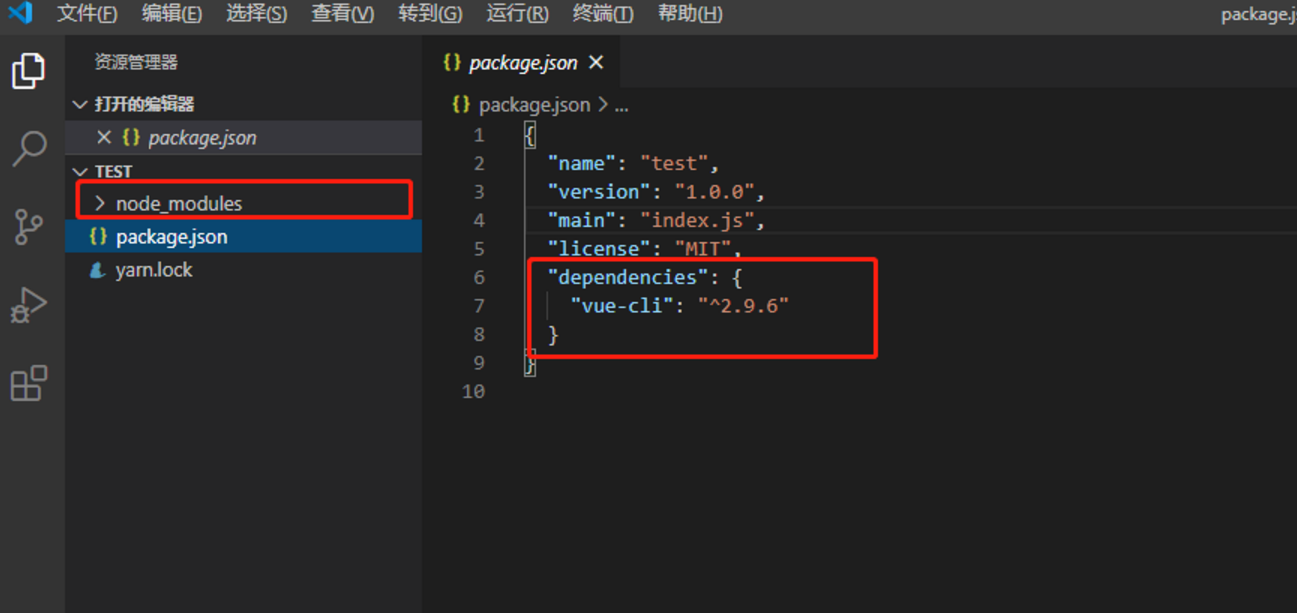Click line number 10 in the gutter
The height and width of the screenshot is (613, 1297).
[x=473, y=391]
